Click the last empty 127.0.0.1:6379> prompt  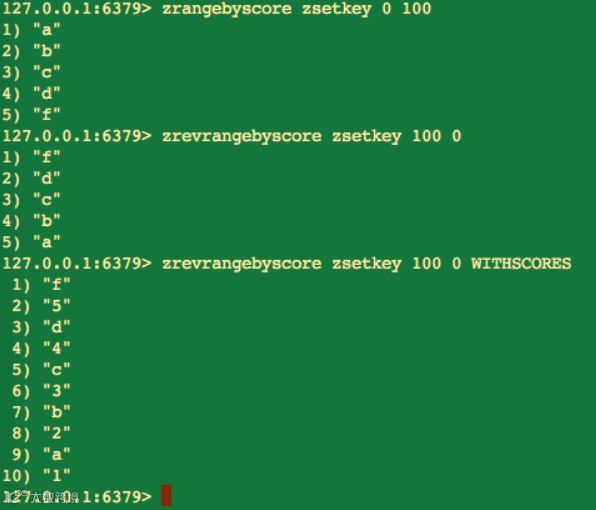77,496
